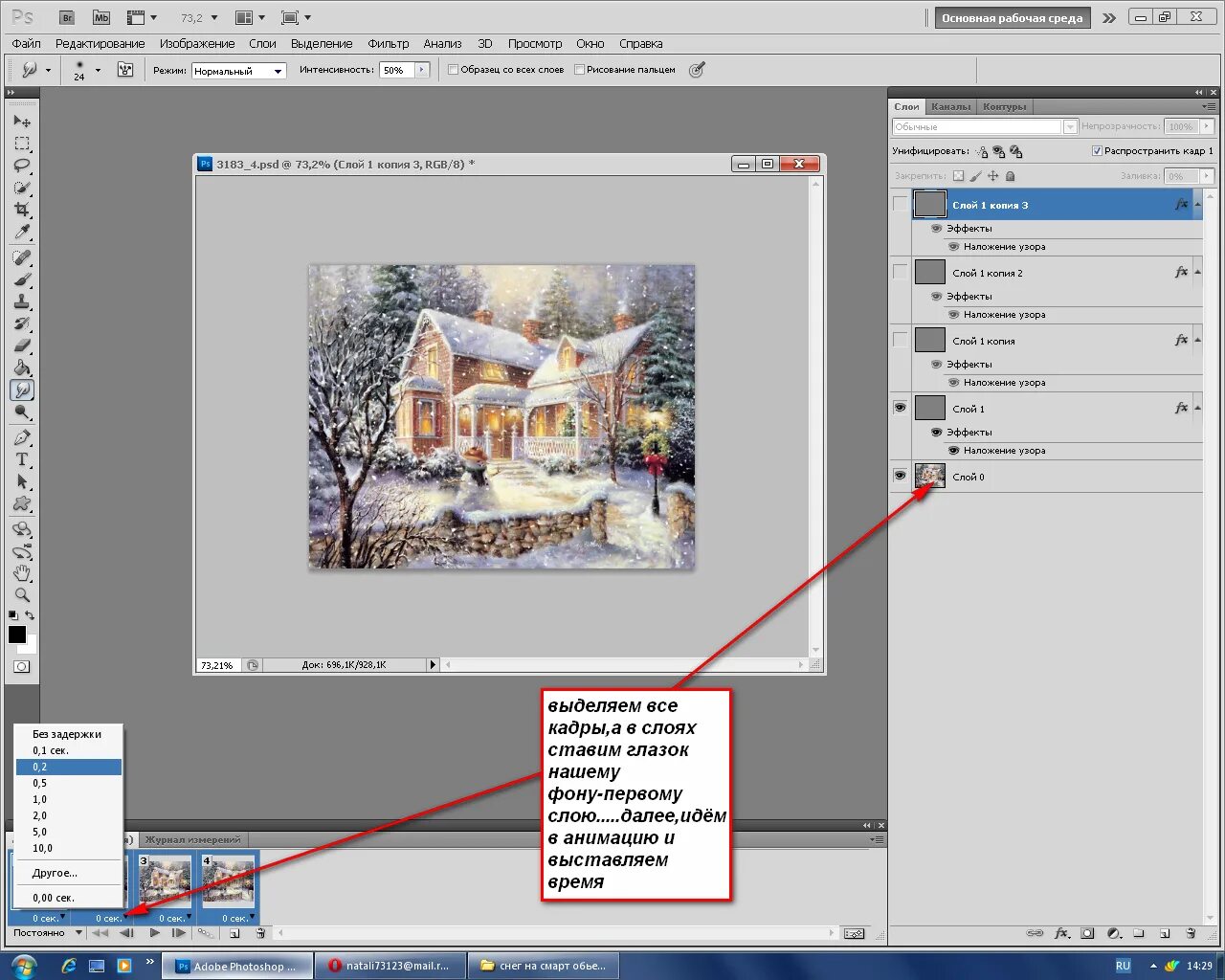The height and width of the screenshot is (980, 1225).
Task: Show layer 'Слой 1 копия 2'
Action: pos(900,272)
